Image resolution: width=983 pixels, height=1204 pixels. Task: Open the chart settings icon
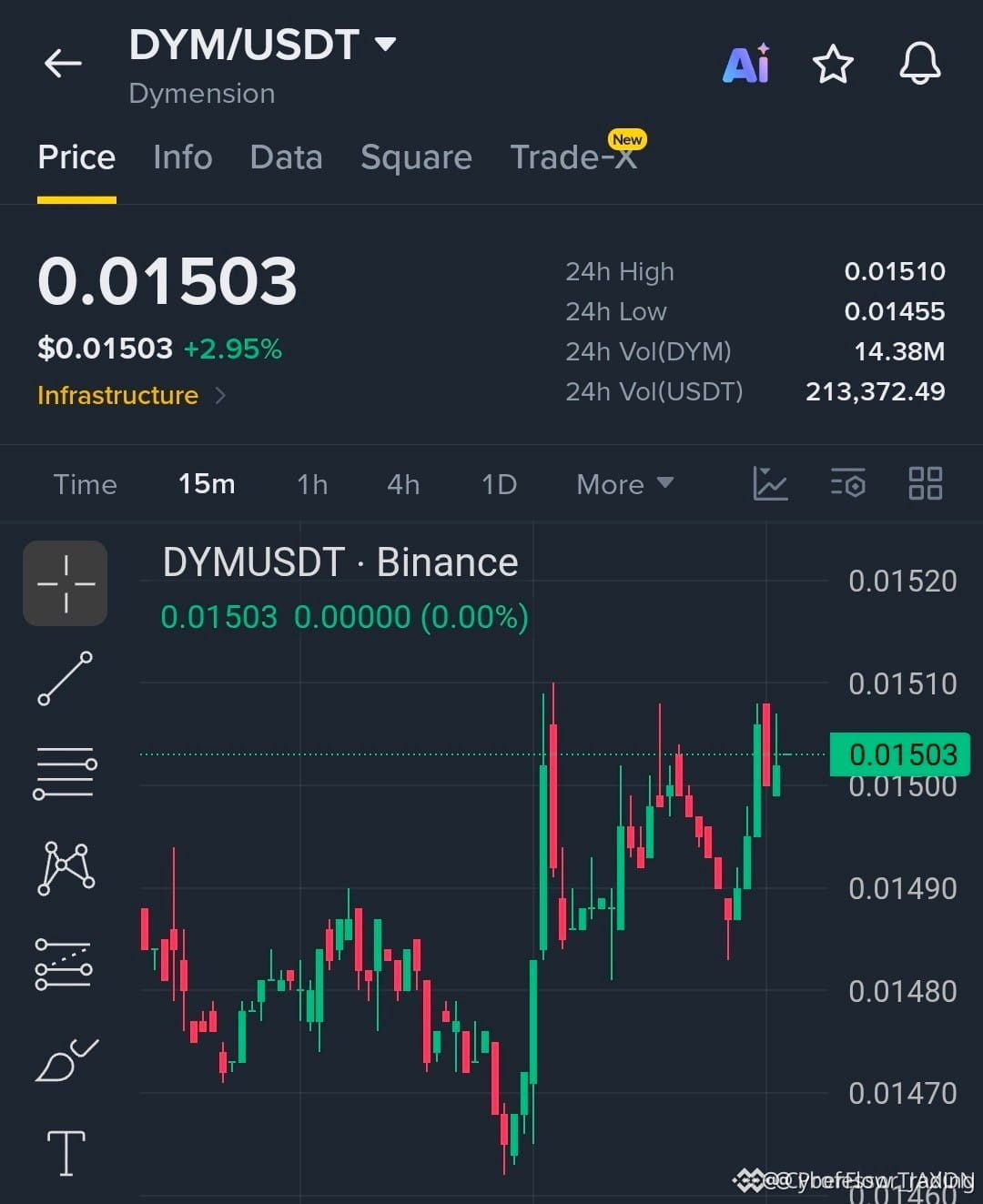click(x=847, y=483)
